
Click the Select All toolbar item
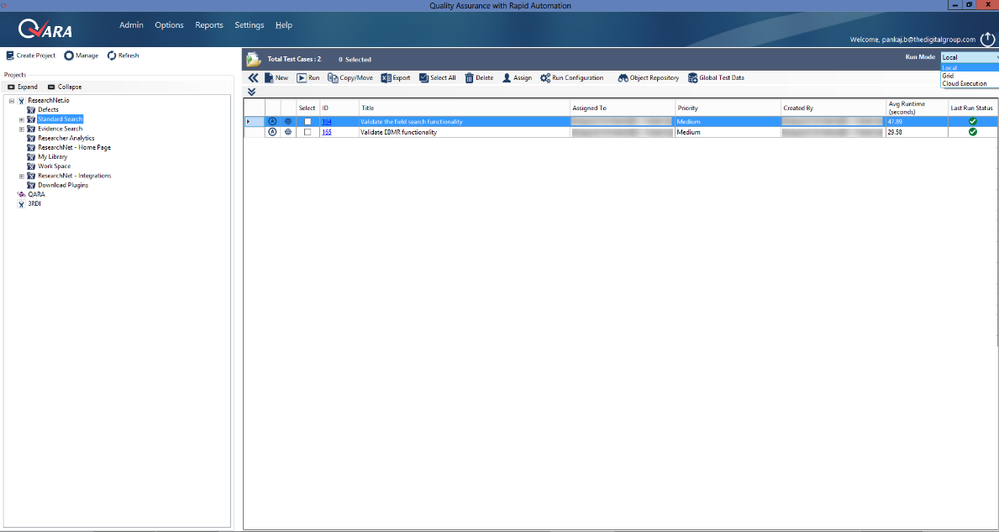(x=437, y=78)
